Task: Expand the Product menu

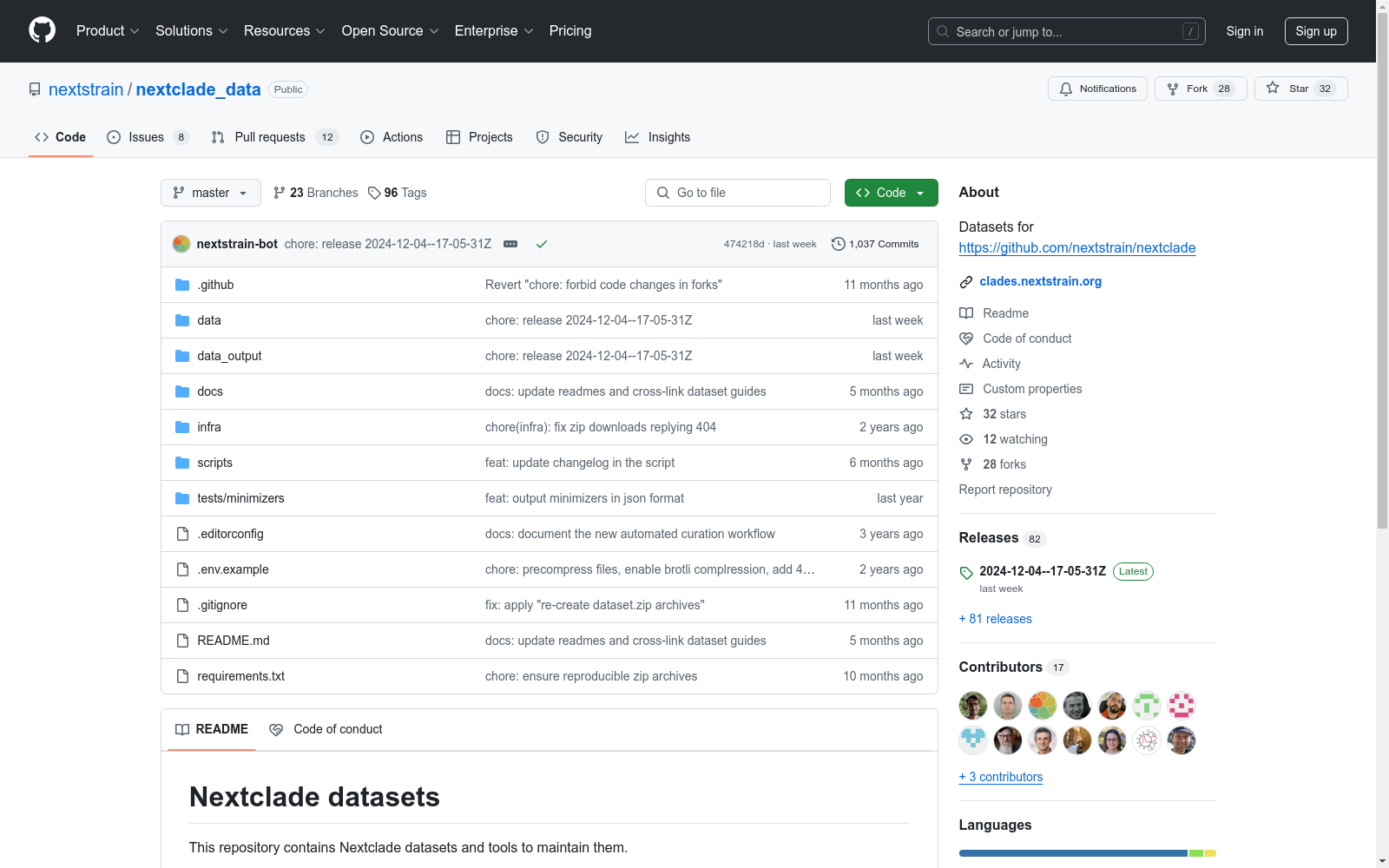Action: 107,31
